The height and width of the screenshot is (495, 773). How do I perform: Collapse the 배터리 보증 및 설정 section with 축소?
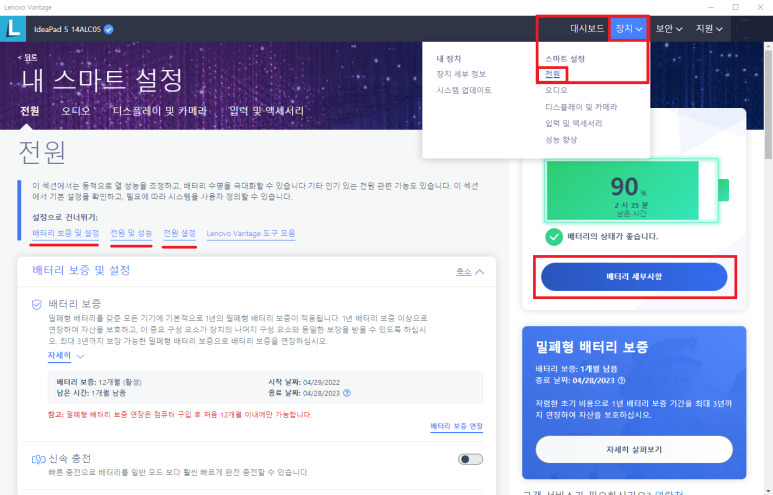(x=470, y=272)
